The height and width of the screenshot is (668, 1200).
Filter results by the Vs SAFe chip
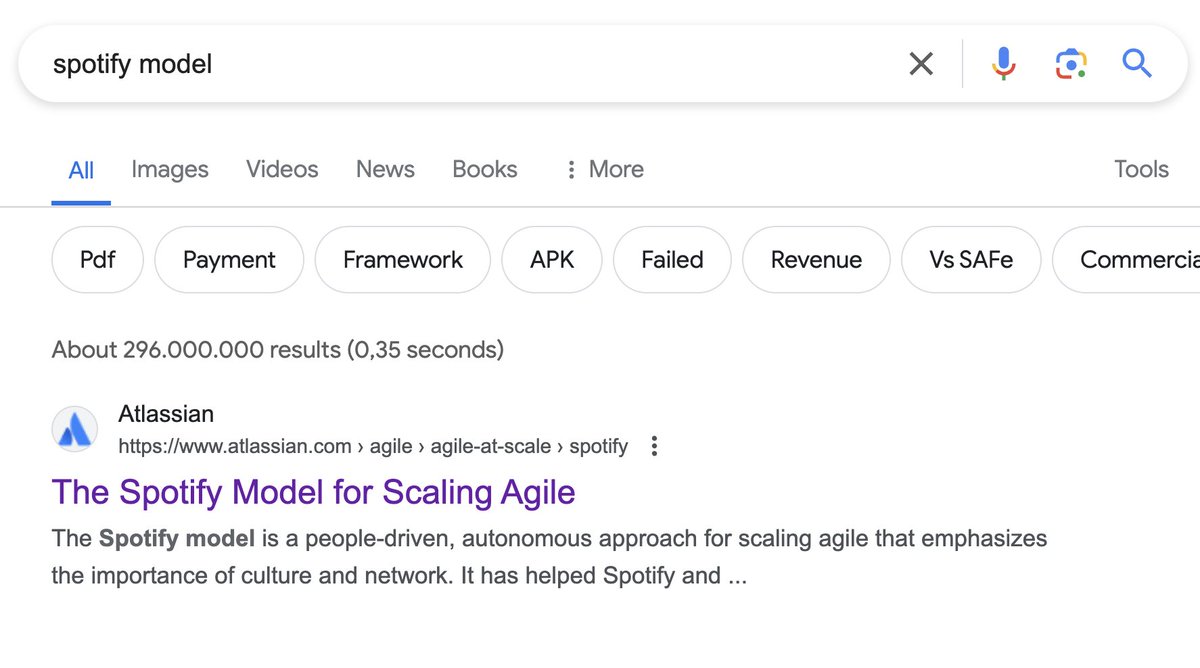pos(971,260)
